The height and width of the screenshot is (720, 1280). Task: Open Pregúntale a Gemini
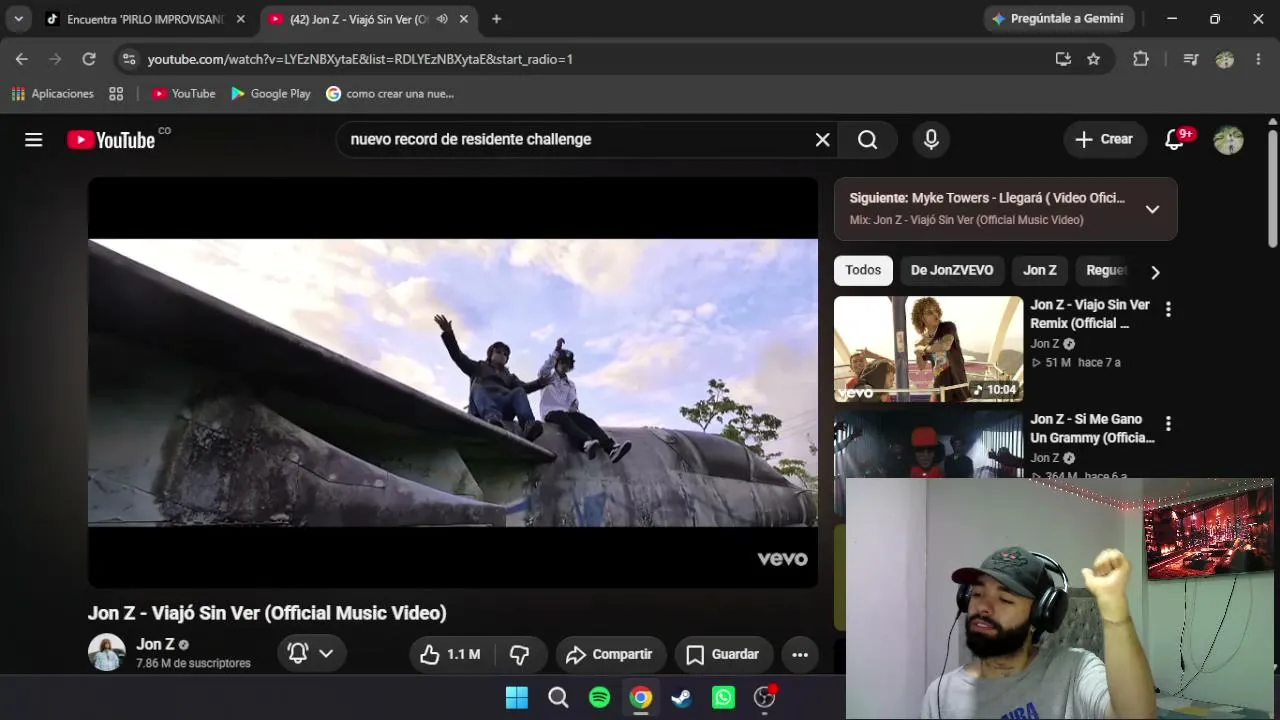coord(1057,19)
